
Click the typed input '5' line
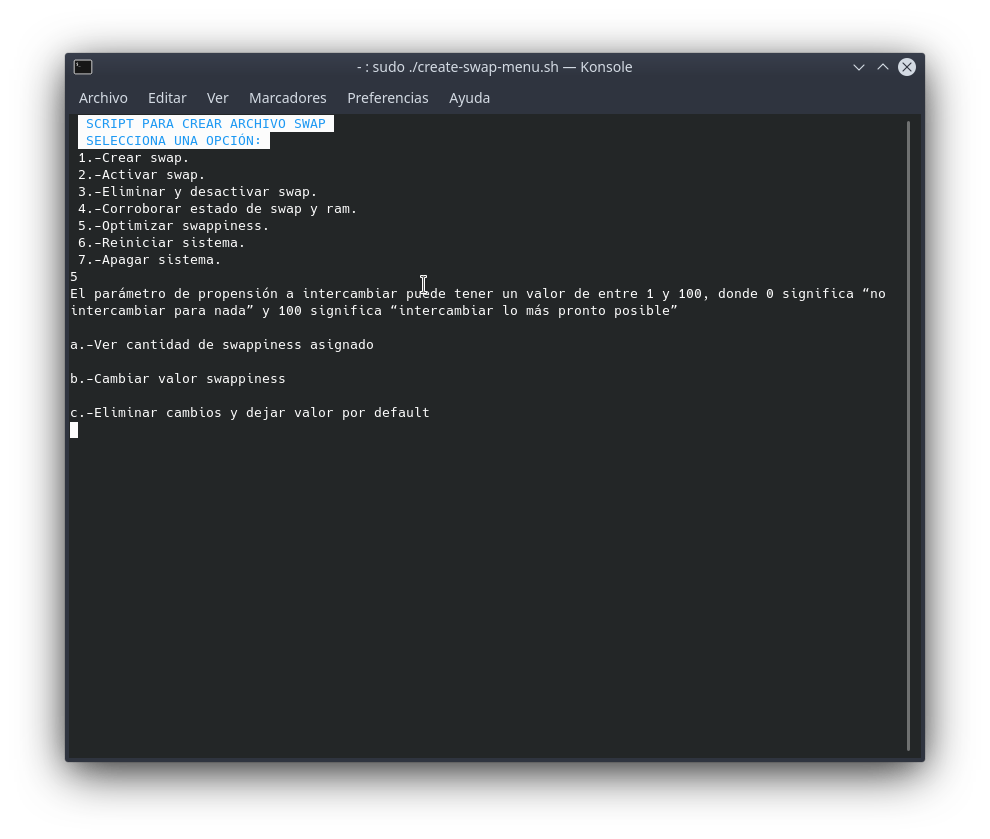74,277
